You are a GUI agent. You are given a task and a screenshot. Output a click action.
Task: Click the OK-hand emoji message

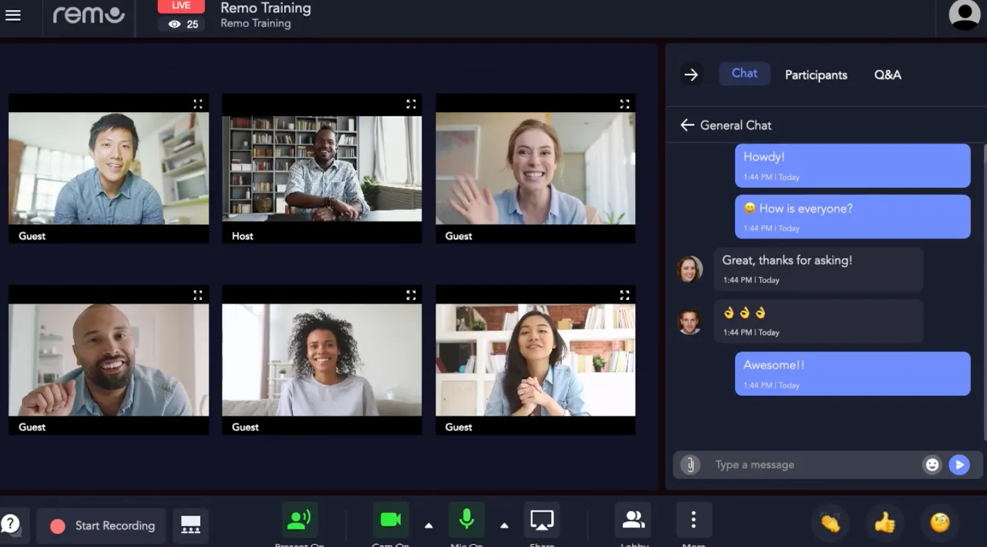818,321
